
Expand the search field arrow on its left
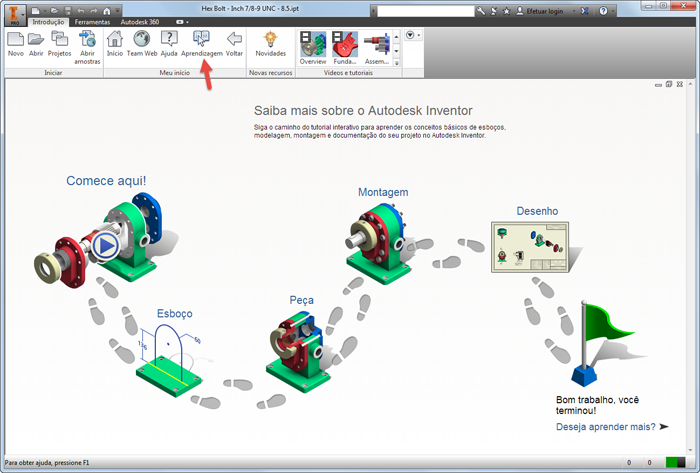click(x=374, y=11)
